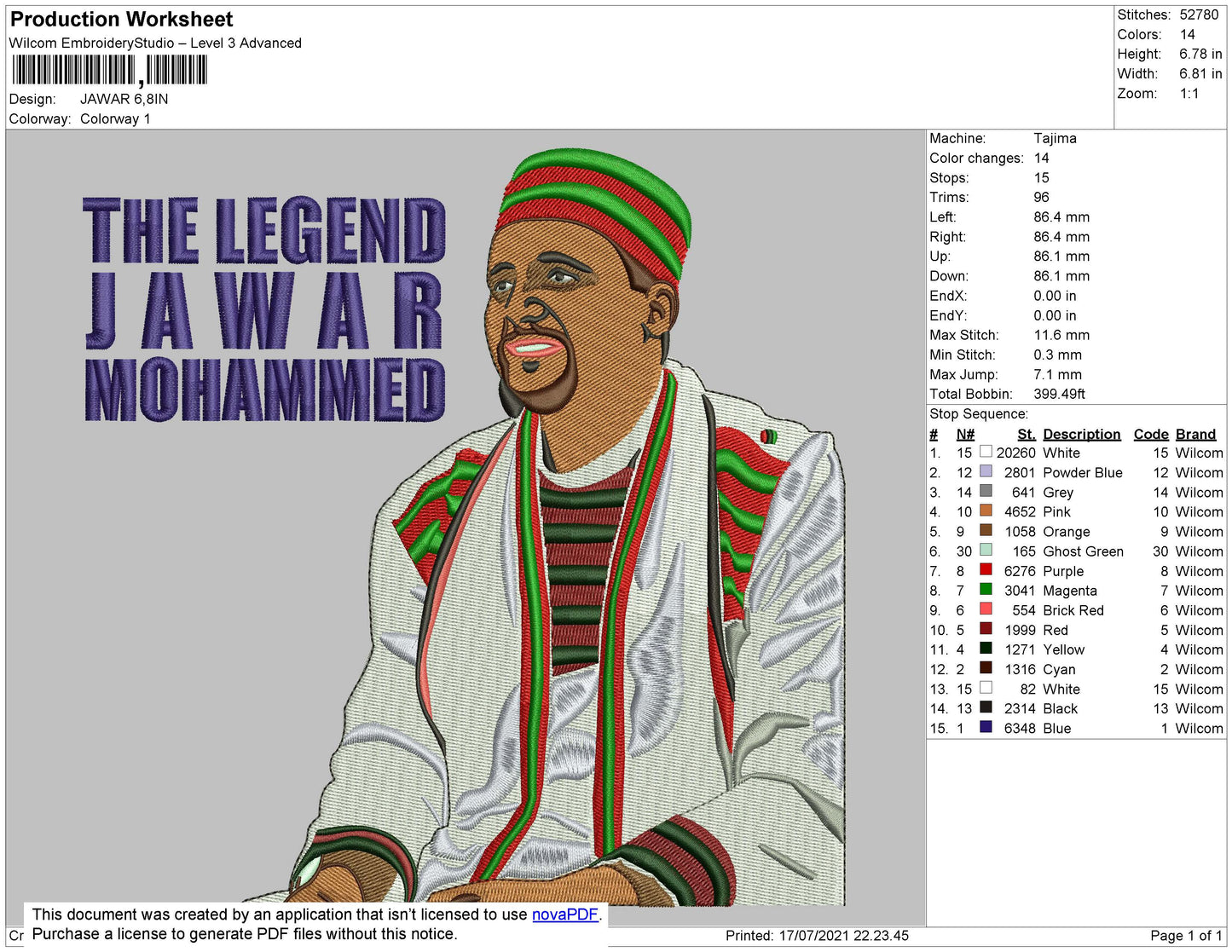
Task: Click the 'N#' column header
Action: click(x=965, y=434)
